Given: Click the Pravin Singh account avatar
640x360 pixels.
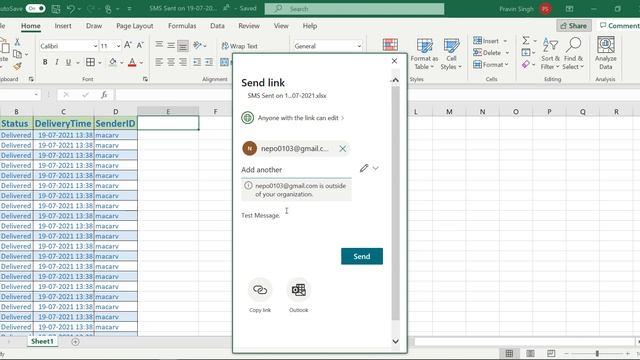Looking at the screenshot, I should [545, 9].
